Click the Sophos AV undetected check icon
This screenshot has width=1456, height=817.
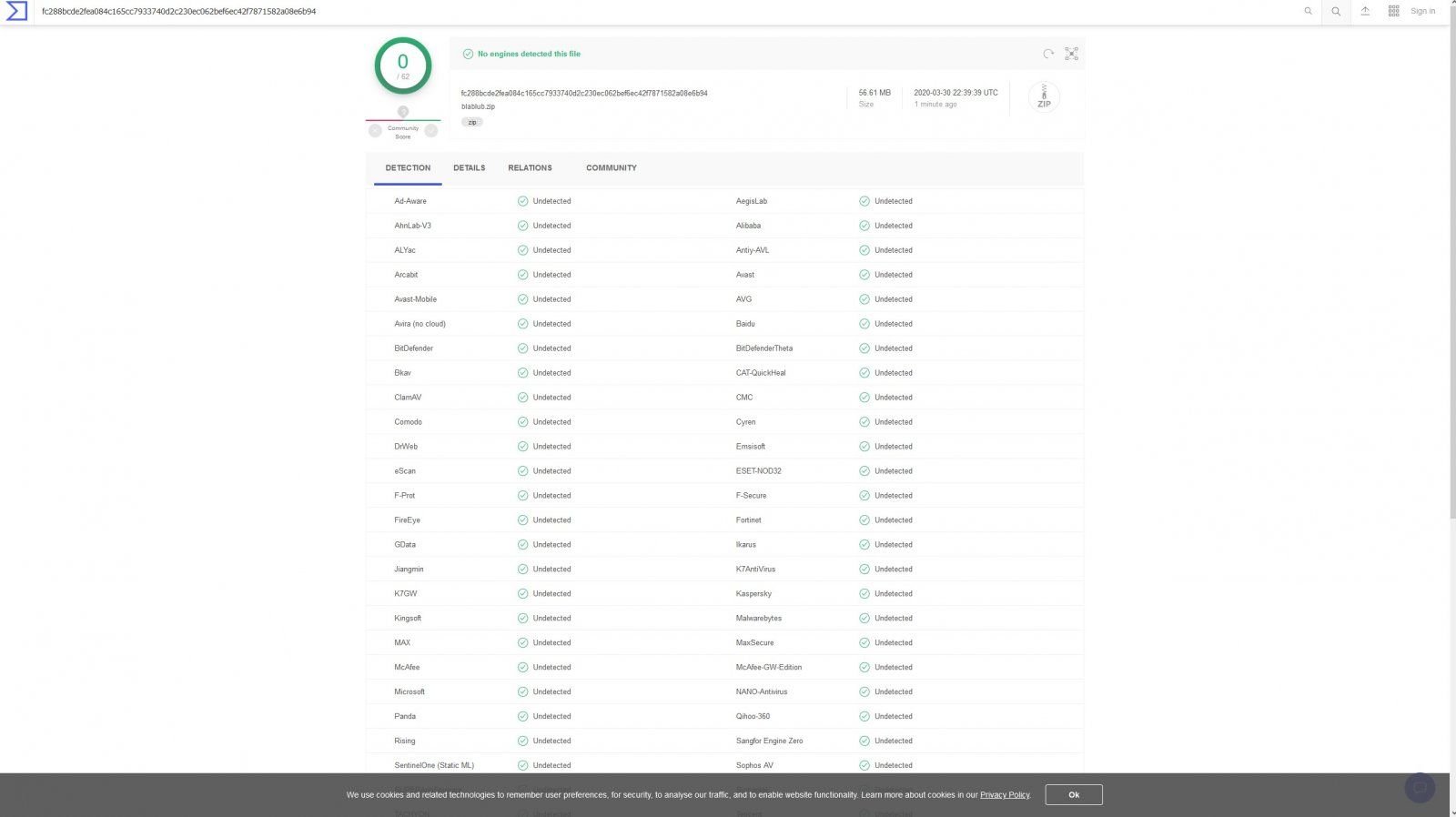coord(864,765)
